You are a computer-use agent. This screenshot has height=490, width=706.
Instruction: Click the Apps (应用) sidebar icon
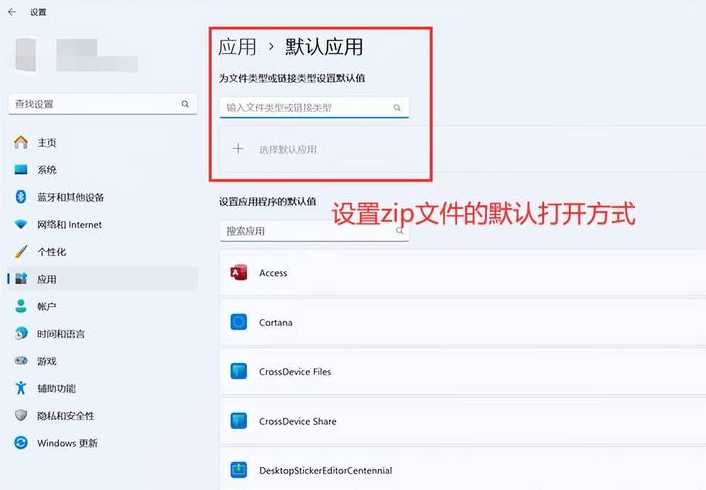(x=21, y=279)
